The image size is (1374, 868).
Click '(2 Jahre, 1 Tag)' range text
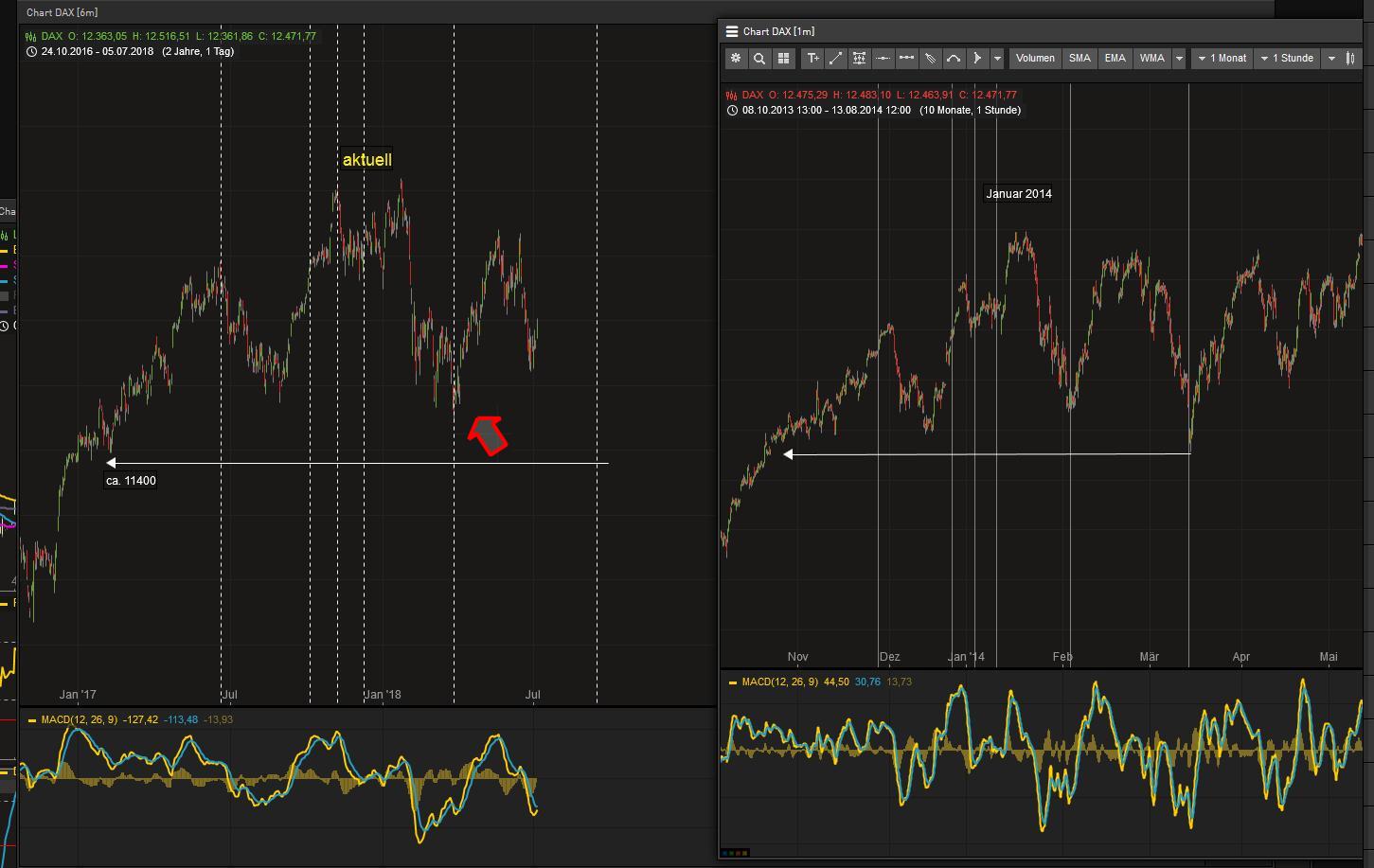[x=198, y=52]
